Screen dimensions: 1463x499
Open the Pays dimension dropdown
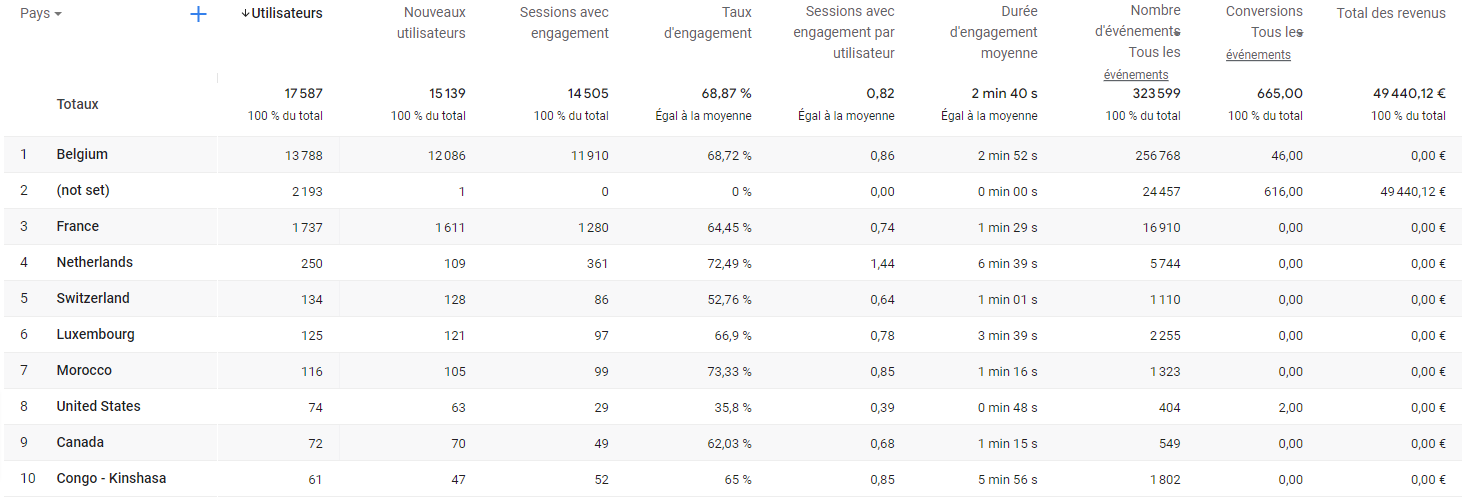(x=41, y=14)
